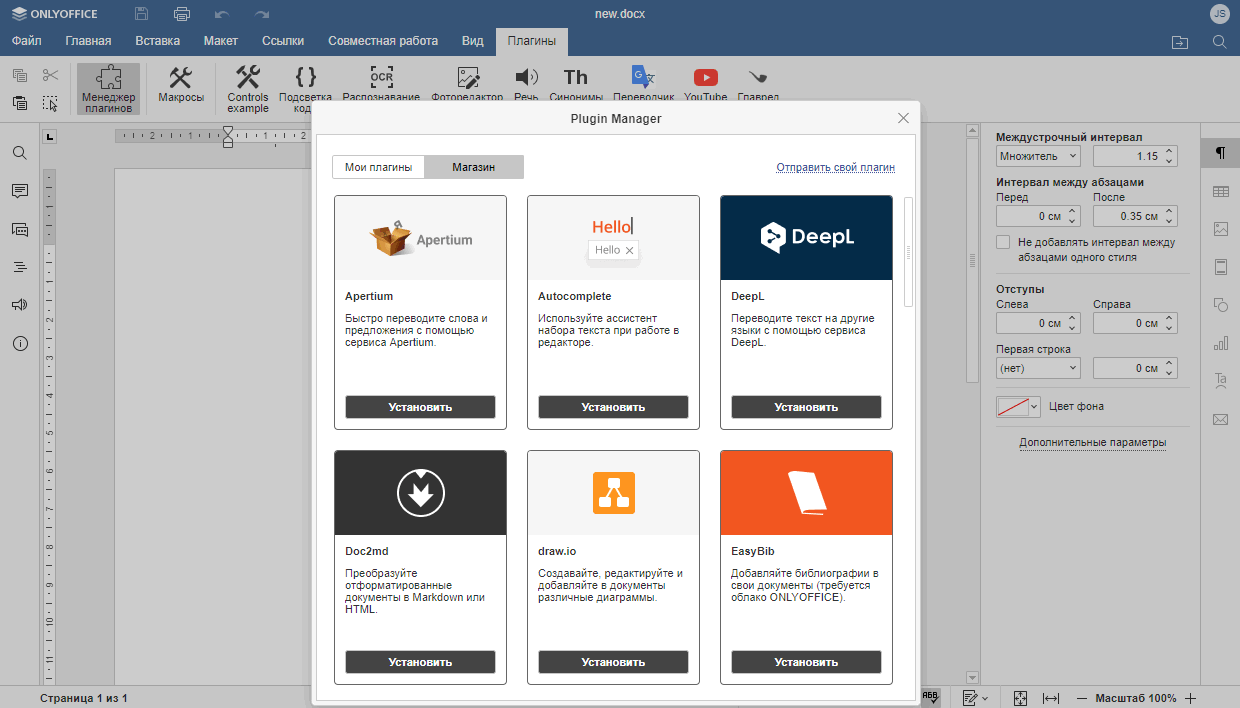The image size is (1240, 708).
Task: Install the EasyBib plugin
Action: (806, 662)
